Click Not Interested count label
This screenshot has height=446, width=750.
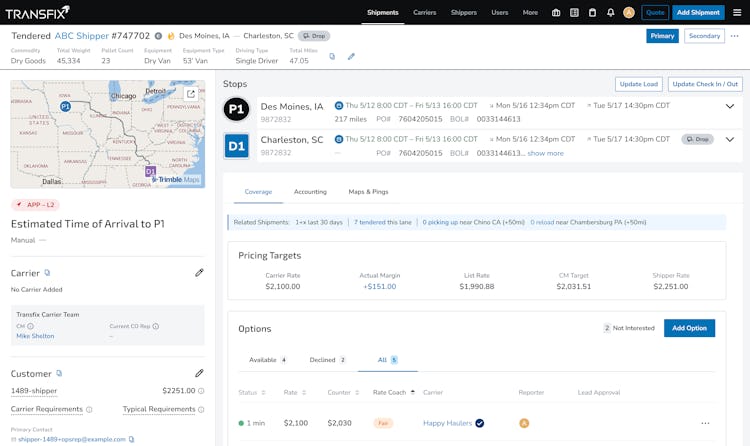tap(629, 328)
